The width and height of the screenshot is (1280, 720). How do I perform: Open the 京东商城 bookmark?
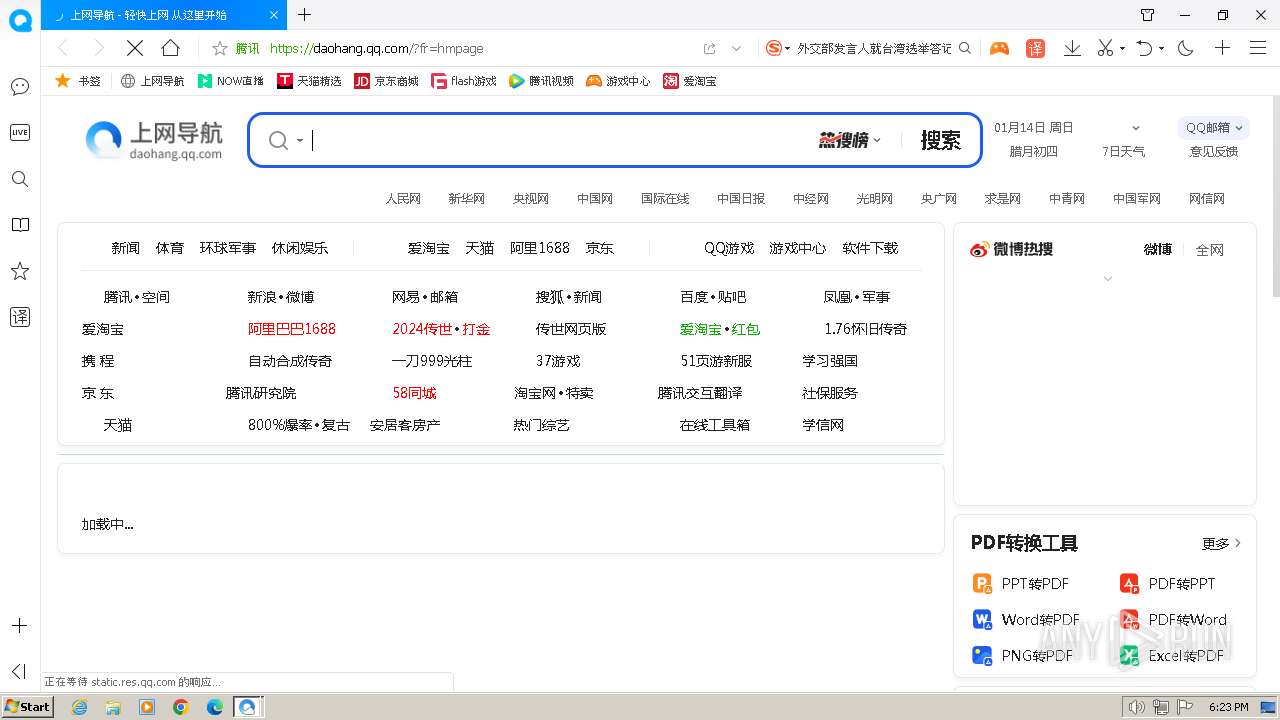point(386,81)
